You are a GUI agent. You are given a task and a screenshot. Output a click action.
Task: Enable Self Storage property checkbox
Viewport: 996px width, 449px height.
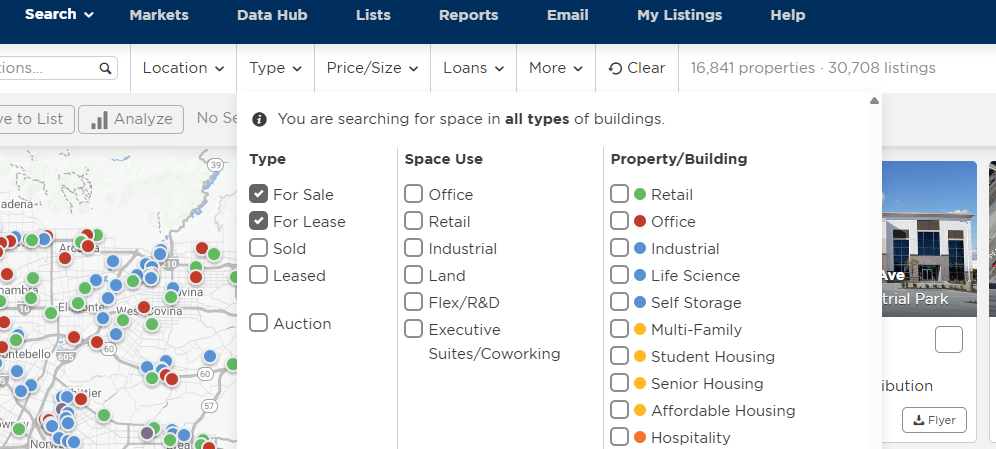click(619, 302)
